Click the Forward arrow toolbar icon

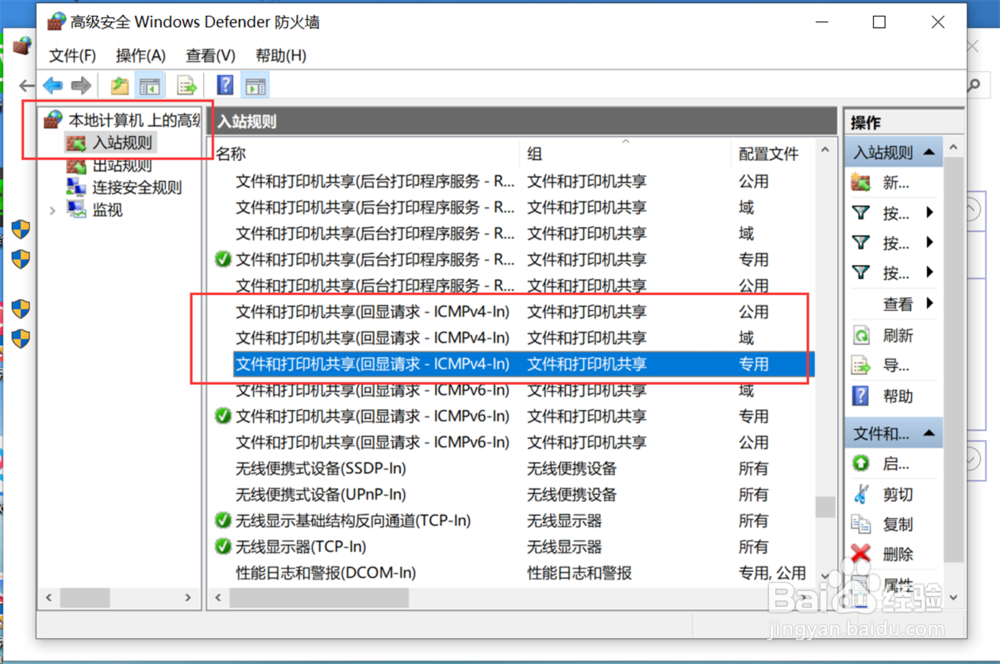[81, 85]
